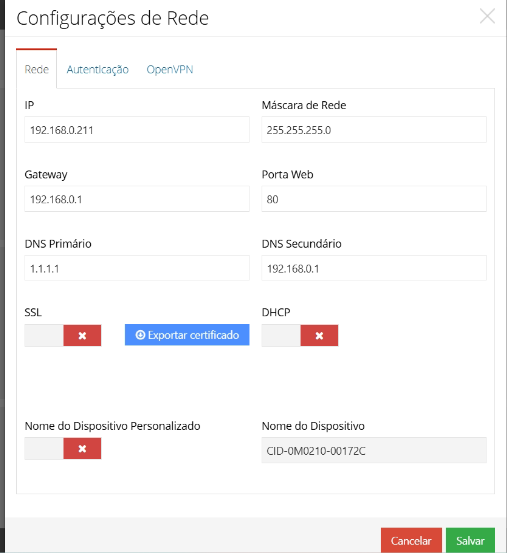The height and width of the screenshot is (553, 507).
Task: Click the red X of DHCP toggle
Action: pyautogui.click(x=319, y=335)
